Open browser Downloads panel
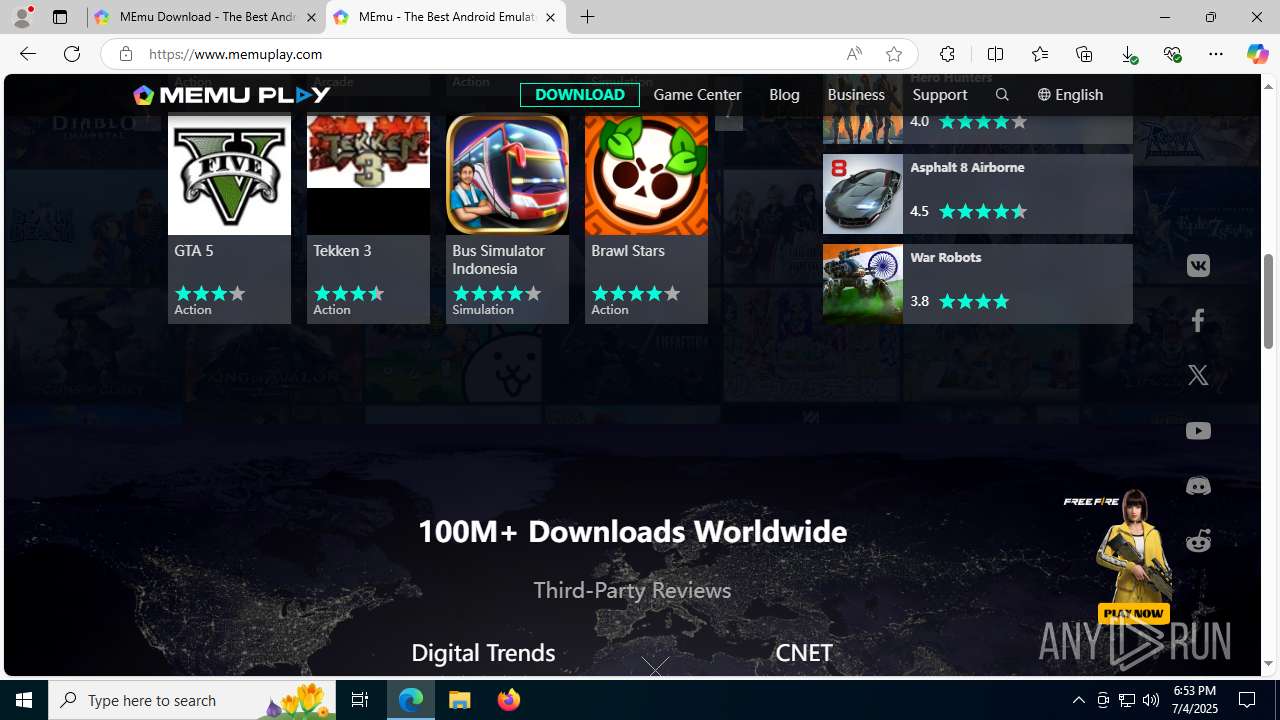 1128,54
